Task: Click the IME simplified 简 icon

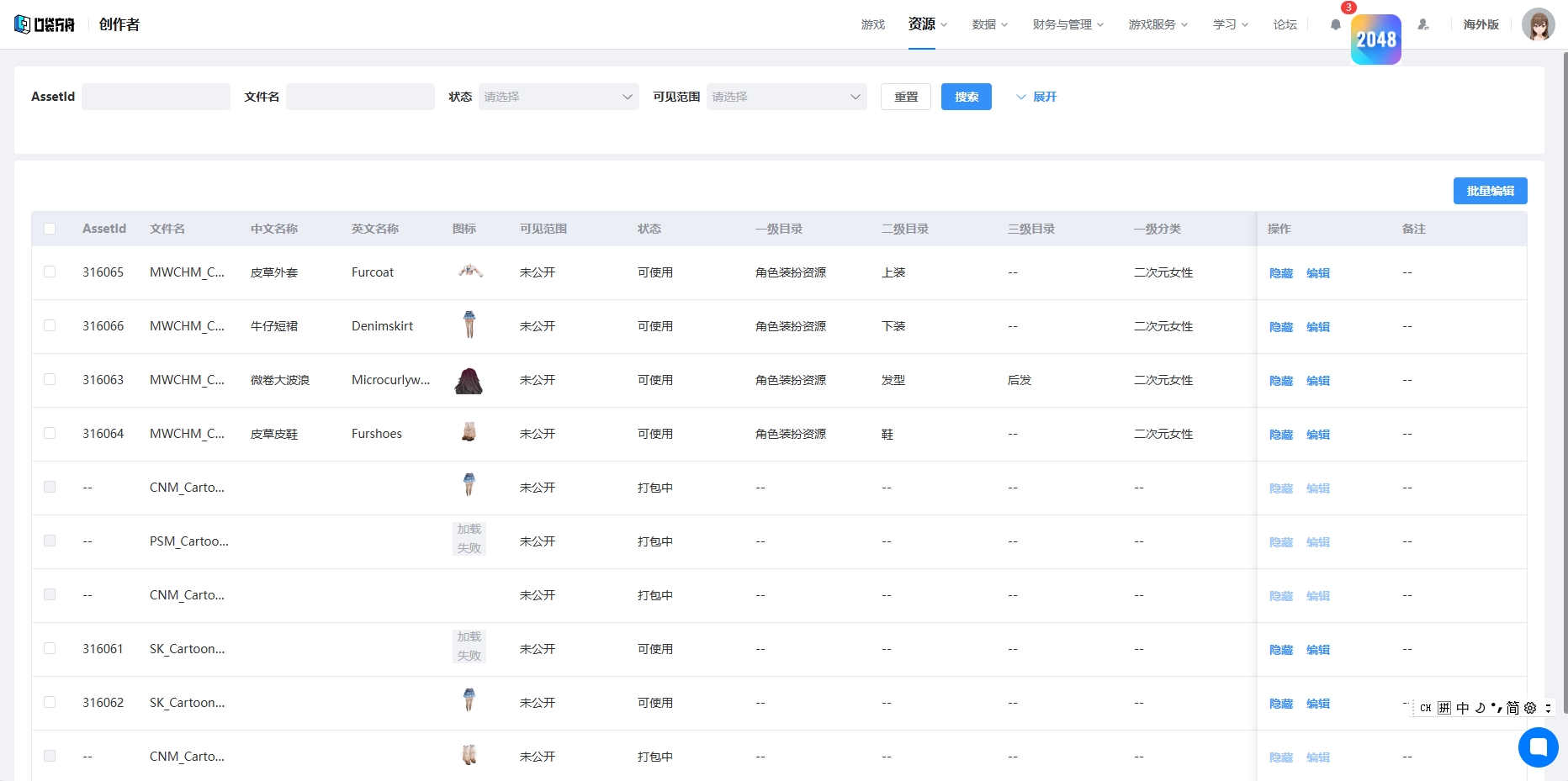Action: point(1512,708)
